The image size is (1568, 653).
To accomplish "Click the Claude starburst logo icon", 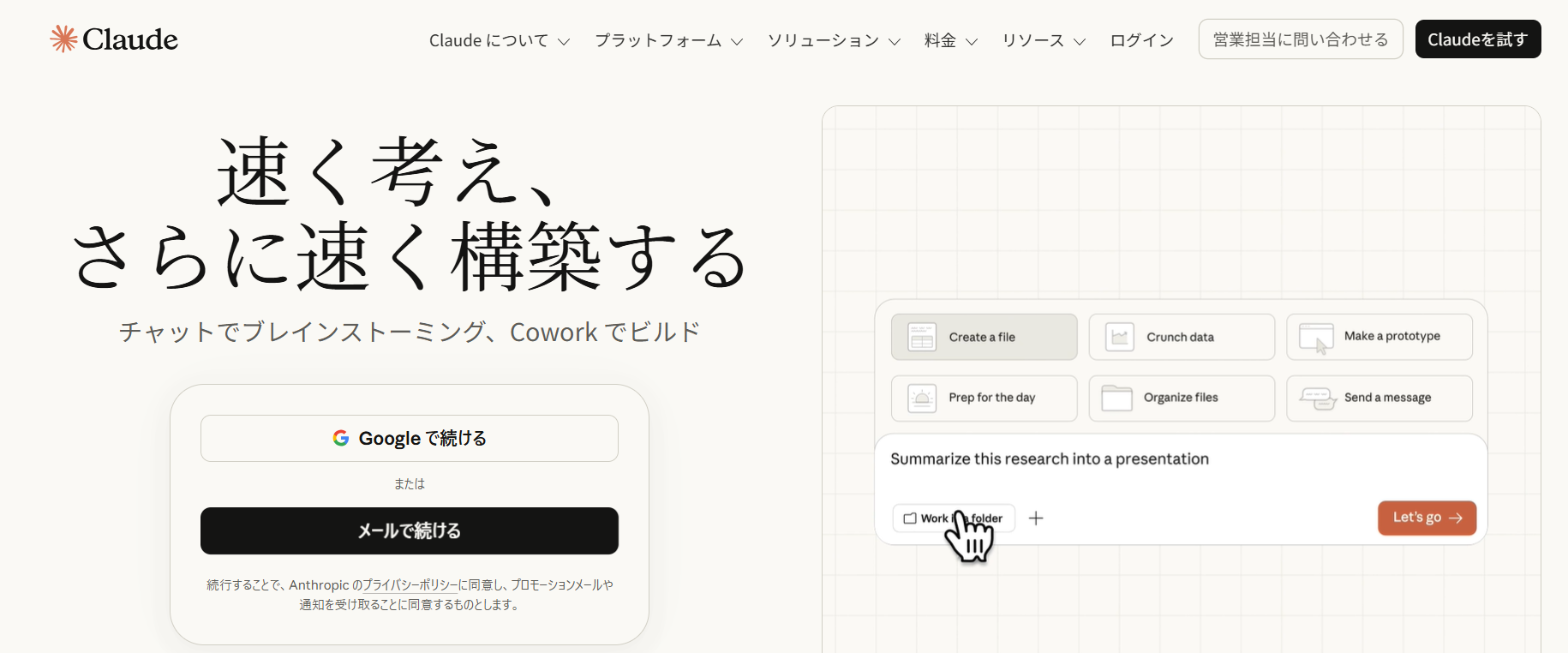I will click(x=63, y=39).
